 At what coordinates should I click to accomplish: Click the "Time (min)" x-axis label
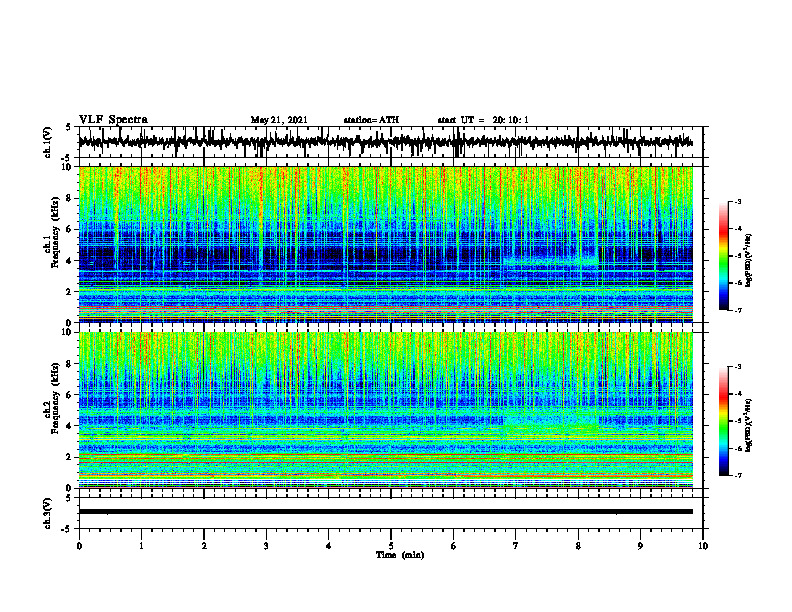400,555
